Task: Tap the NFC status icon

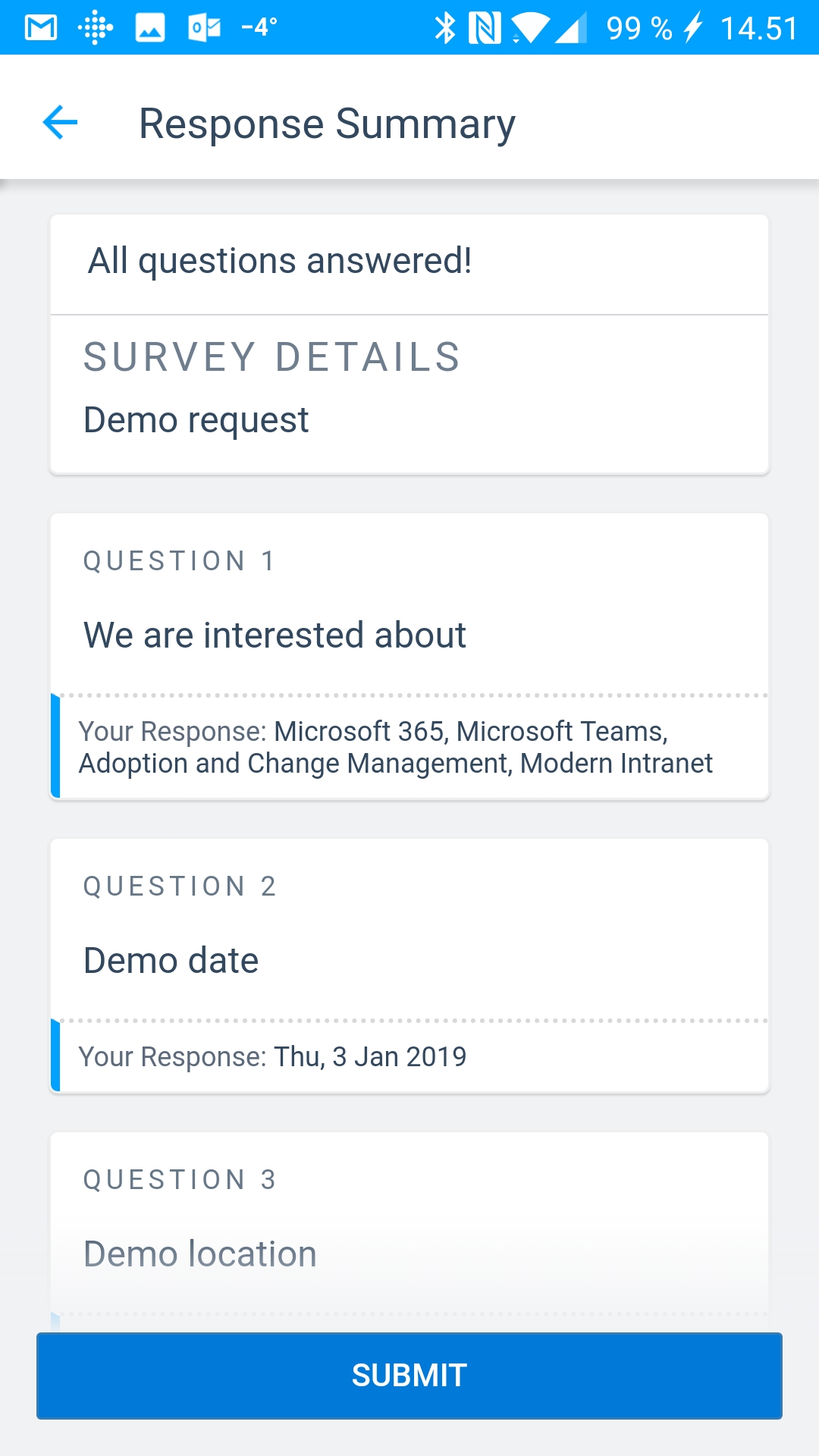Action: coord(485,28)
